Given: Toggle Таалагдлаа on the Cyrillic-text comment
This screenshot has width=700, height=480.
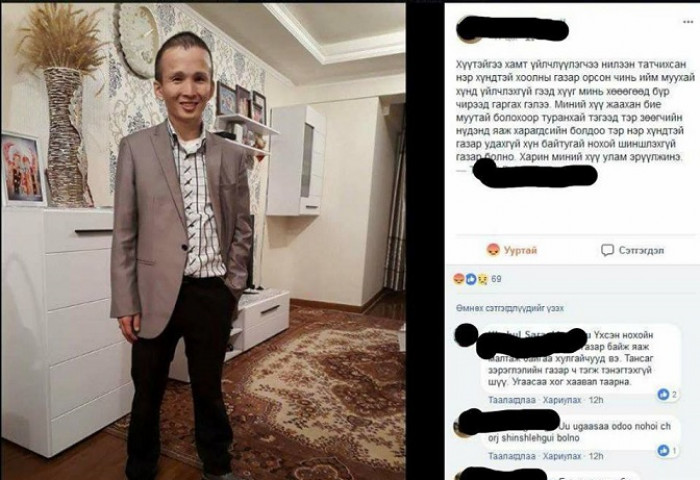Looking at the screenshot, I should point(512,400).
